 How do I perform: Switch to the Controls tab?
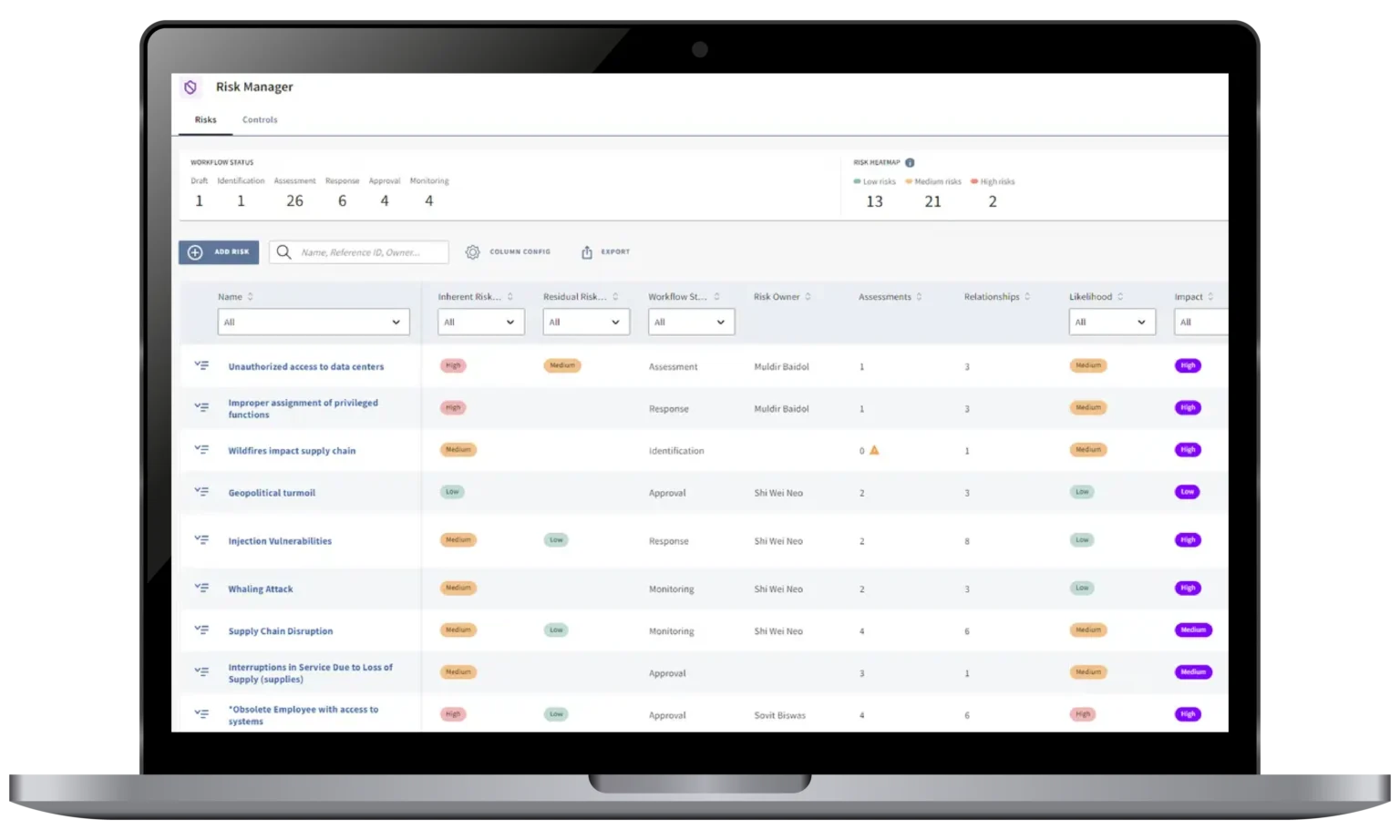click(260, 120)
